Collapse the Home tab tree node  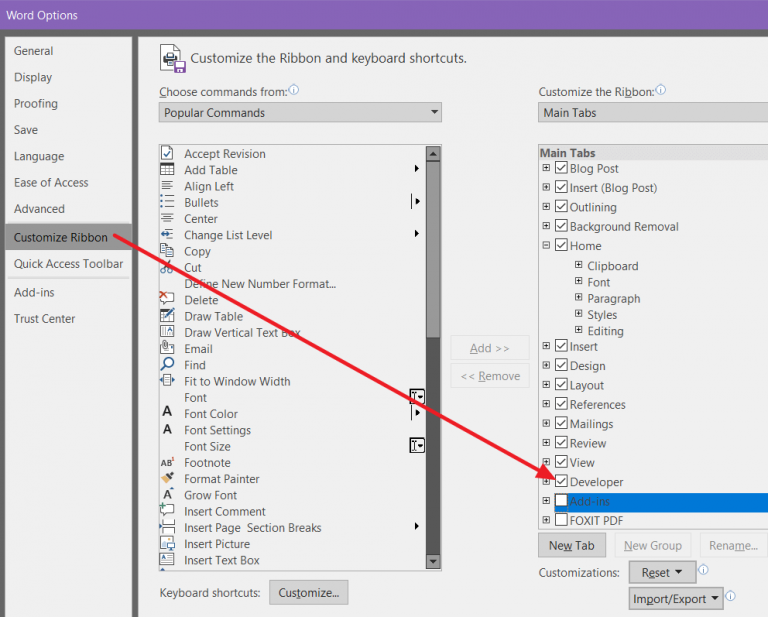(546, 245)
